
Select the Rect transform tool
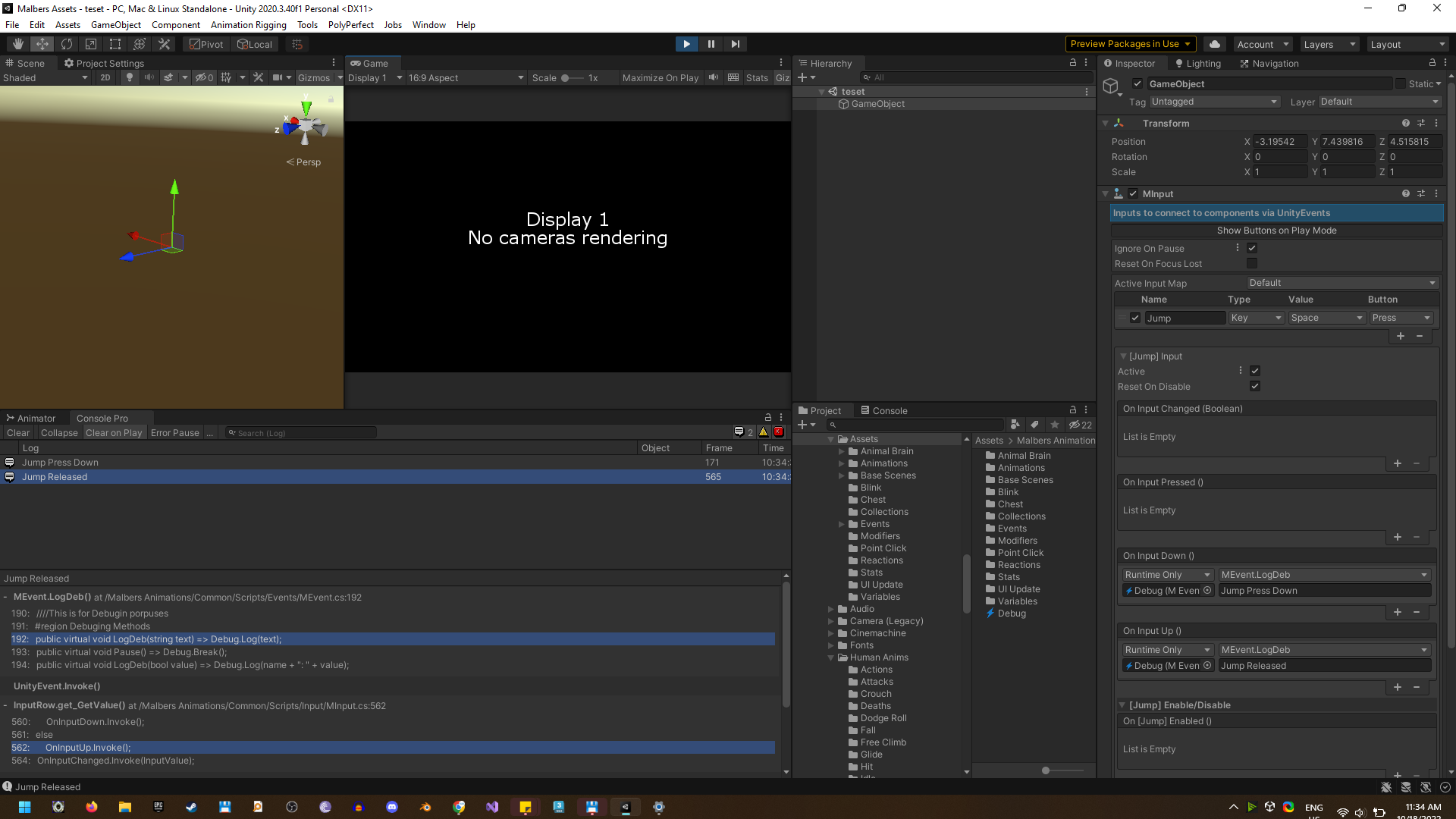click(x=115, y=44)
